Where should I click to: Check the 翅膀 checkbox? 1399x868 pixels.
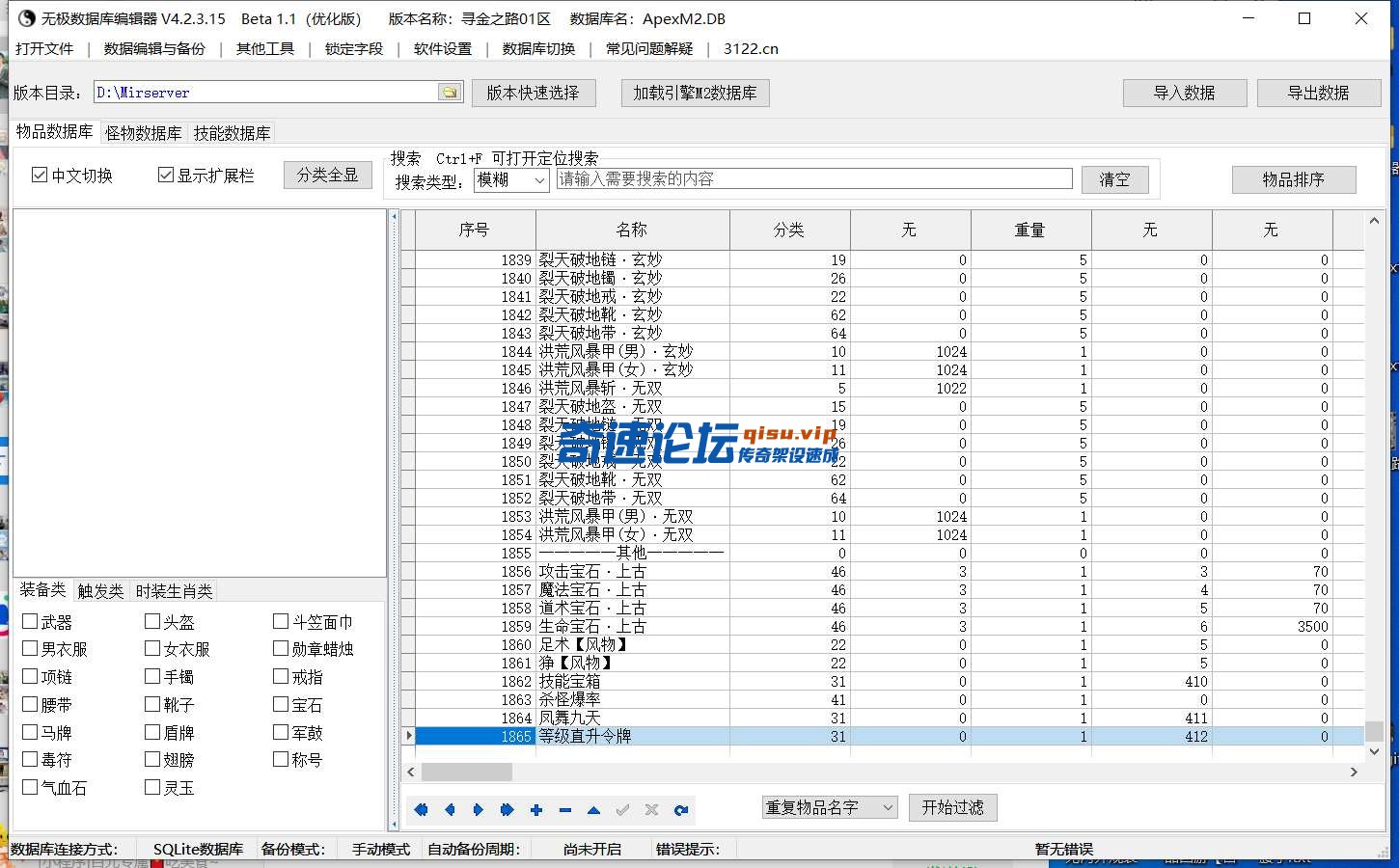(x=152, y=759)
